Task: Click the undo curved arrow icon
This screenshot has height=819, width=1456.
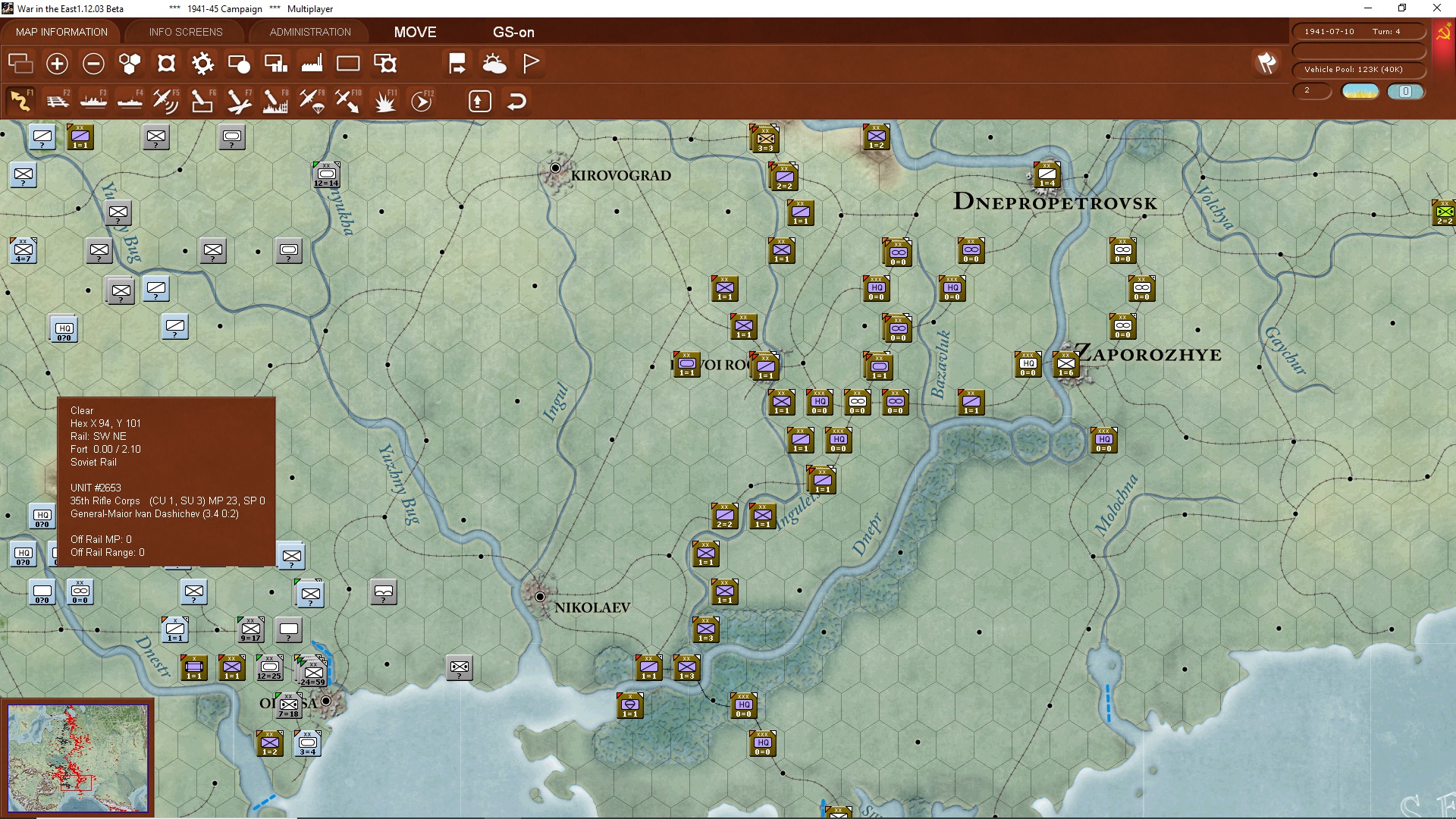Action: click(516, 101)
